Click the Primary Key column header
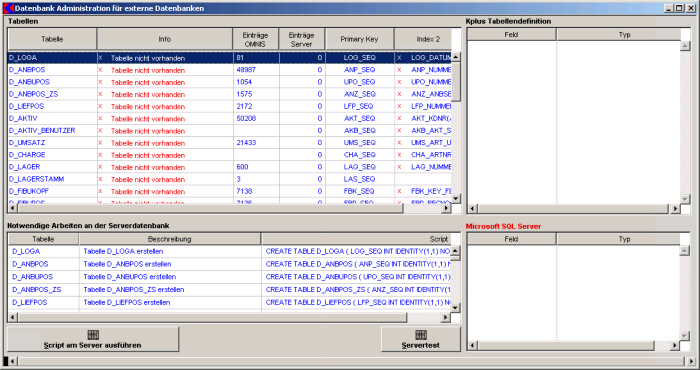Image resolution: width=700 pixels, height=370 pixels. (x=359, y=39)
